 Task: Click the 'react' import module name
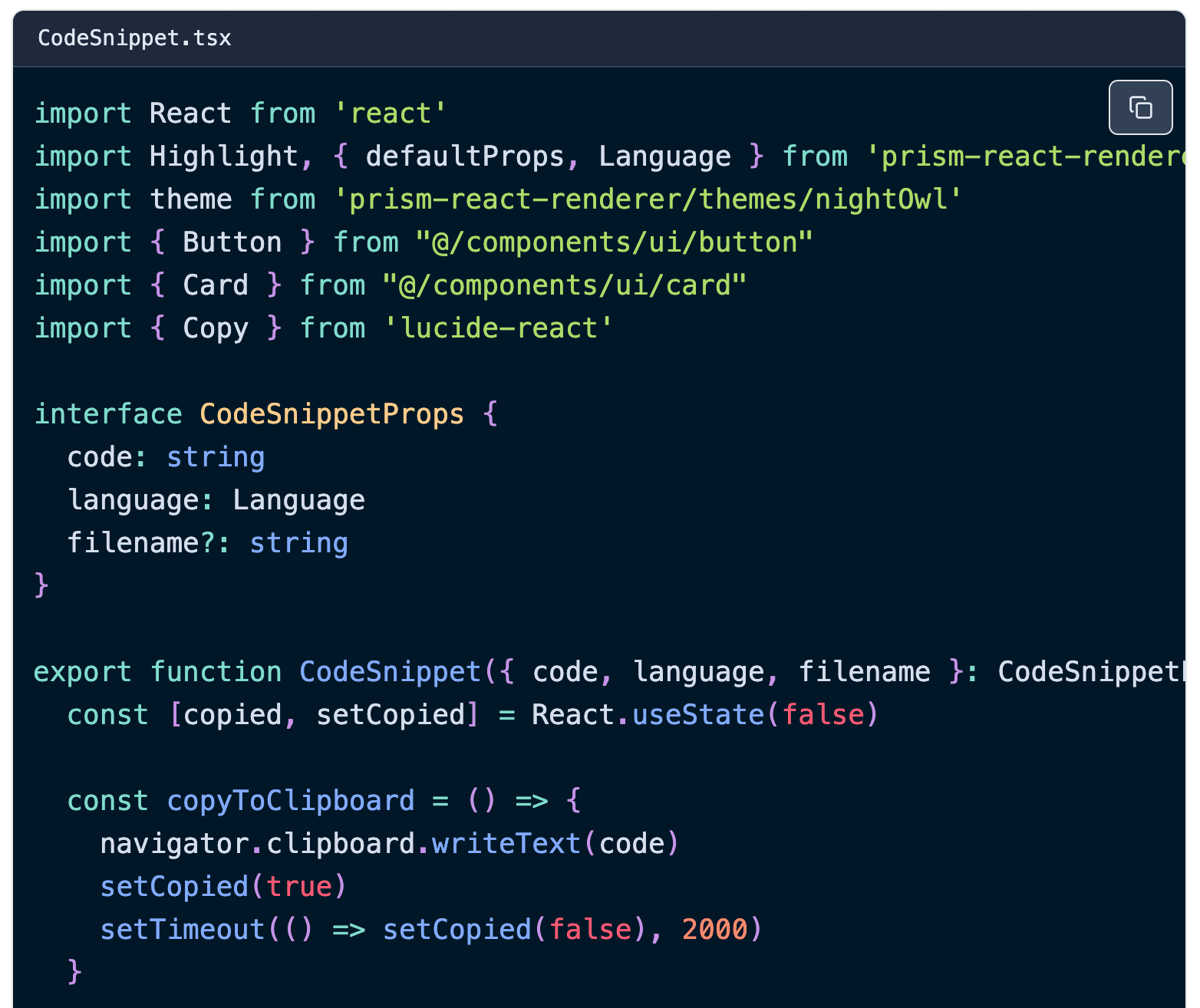[x=391, y=113]
